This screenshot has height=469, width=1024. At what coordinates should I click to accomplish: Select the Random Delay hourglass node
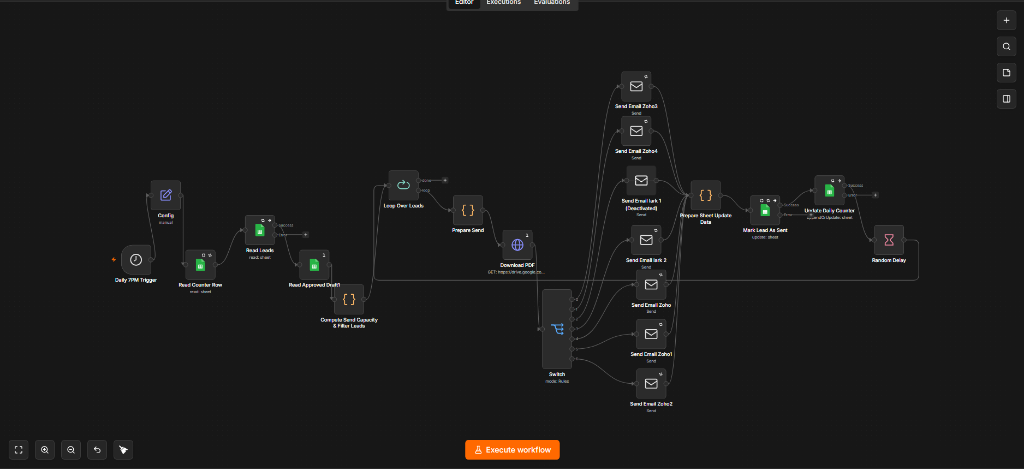(889, 240)
